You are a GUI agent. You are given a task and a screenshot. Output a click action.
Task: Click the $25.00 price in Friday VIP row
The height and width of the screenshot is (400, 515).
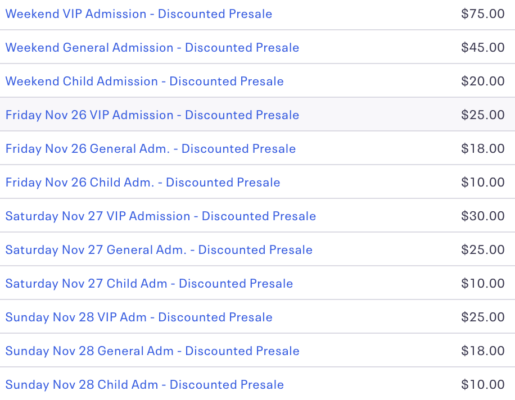click(483, 115)
